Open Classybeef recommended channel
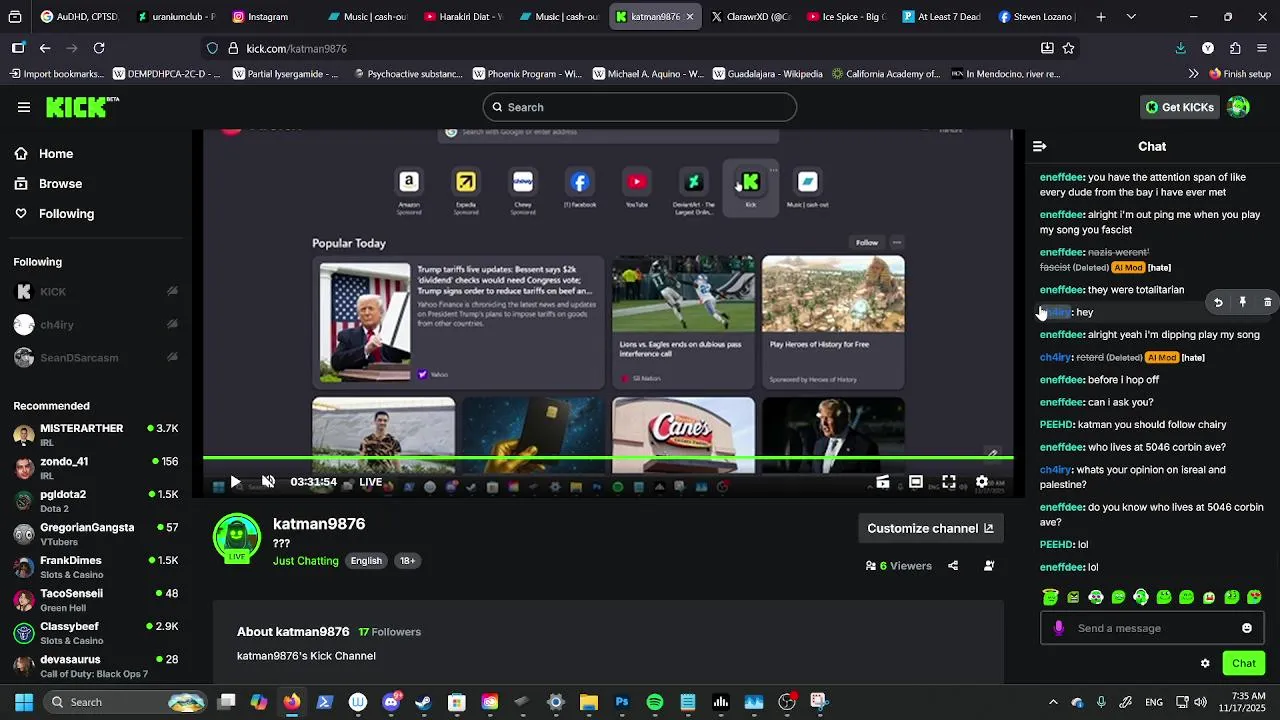Viewport: 1280px width, 720px height. click(x=96, y=632)
